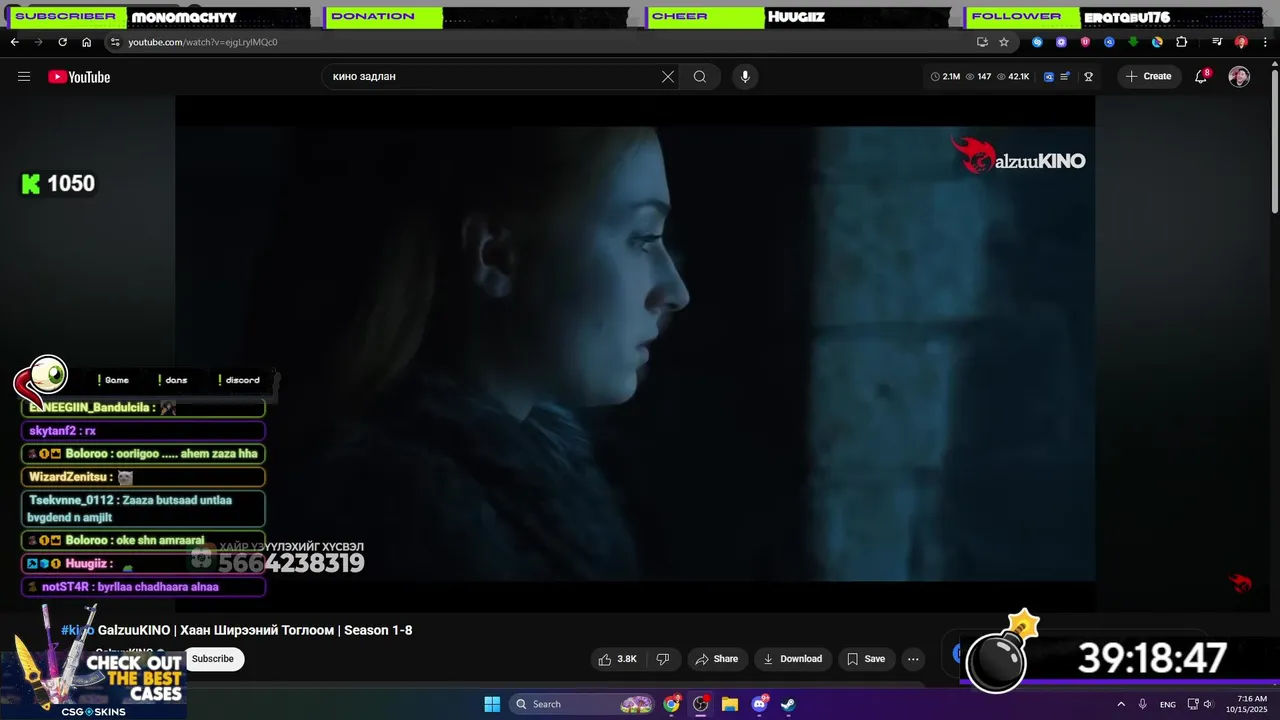Viewport: 1280px width, 720px height.
Task: Like the video with thumbs up 3.8K
Action: click(x=617, y=659)
